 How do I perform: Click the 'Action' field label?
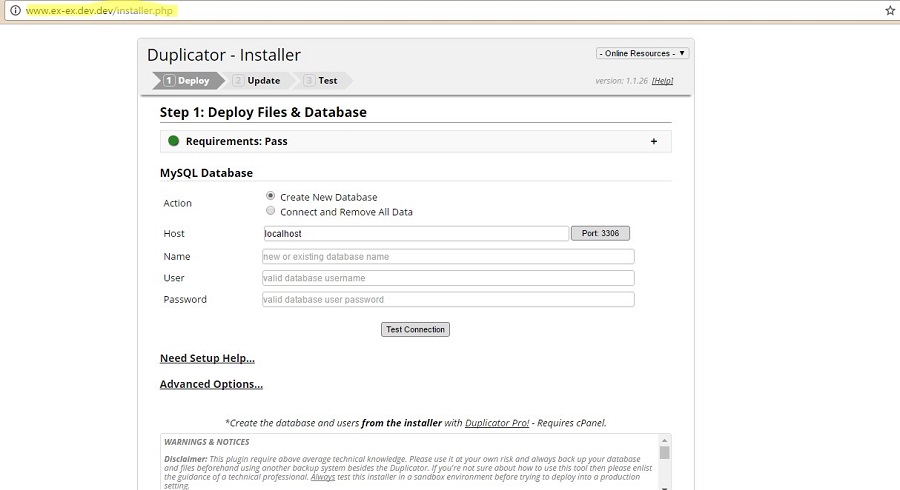pyautogui.click(x=177, y=203)
